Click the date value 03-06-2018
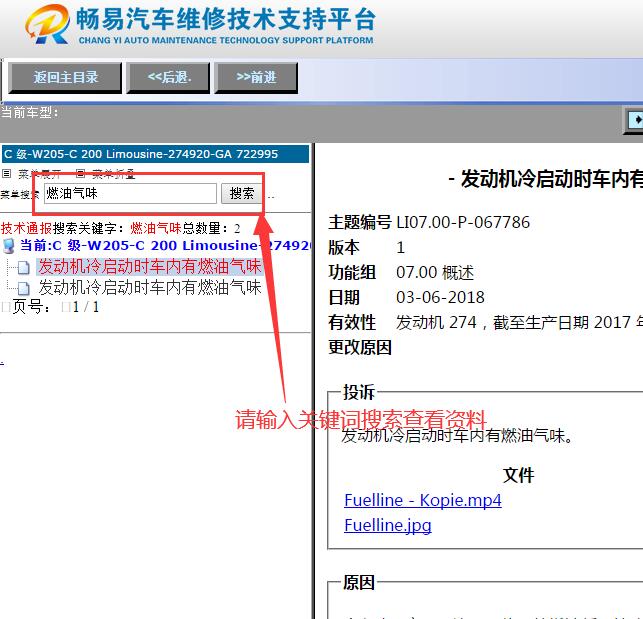The height and width of the screenshot is (619, 643). 440,297
